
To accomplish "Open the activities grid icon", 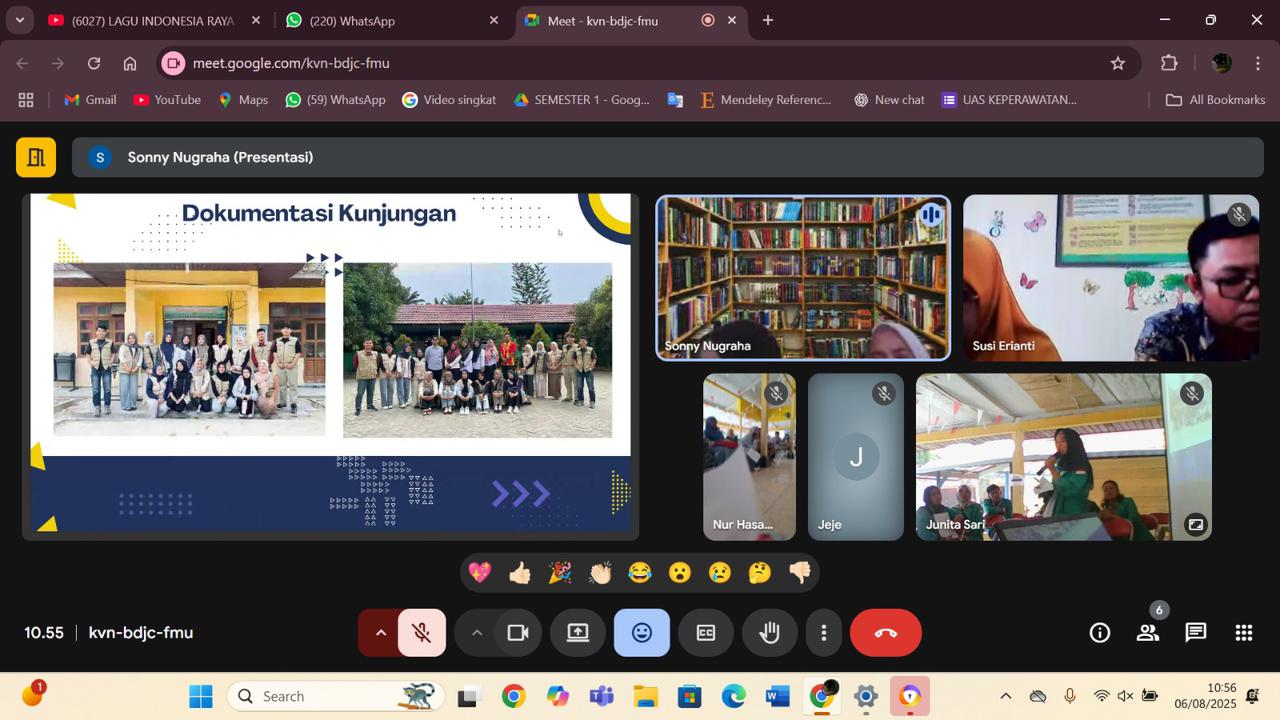I will [x=1243, y=633].
